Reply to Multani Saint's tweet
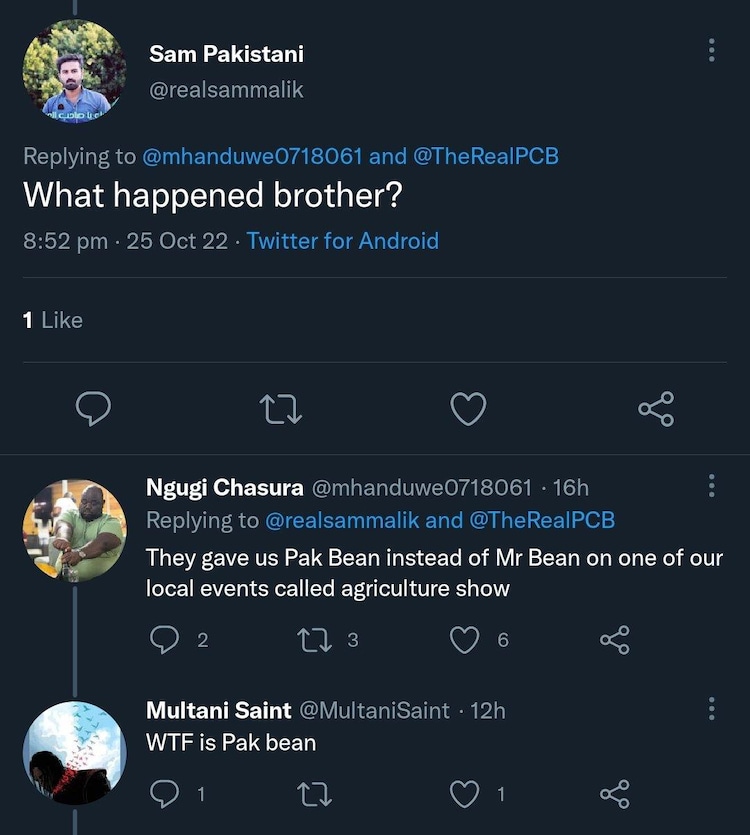Viewport: 750px width, 835px height. point(164,795)
